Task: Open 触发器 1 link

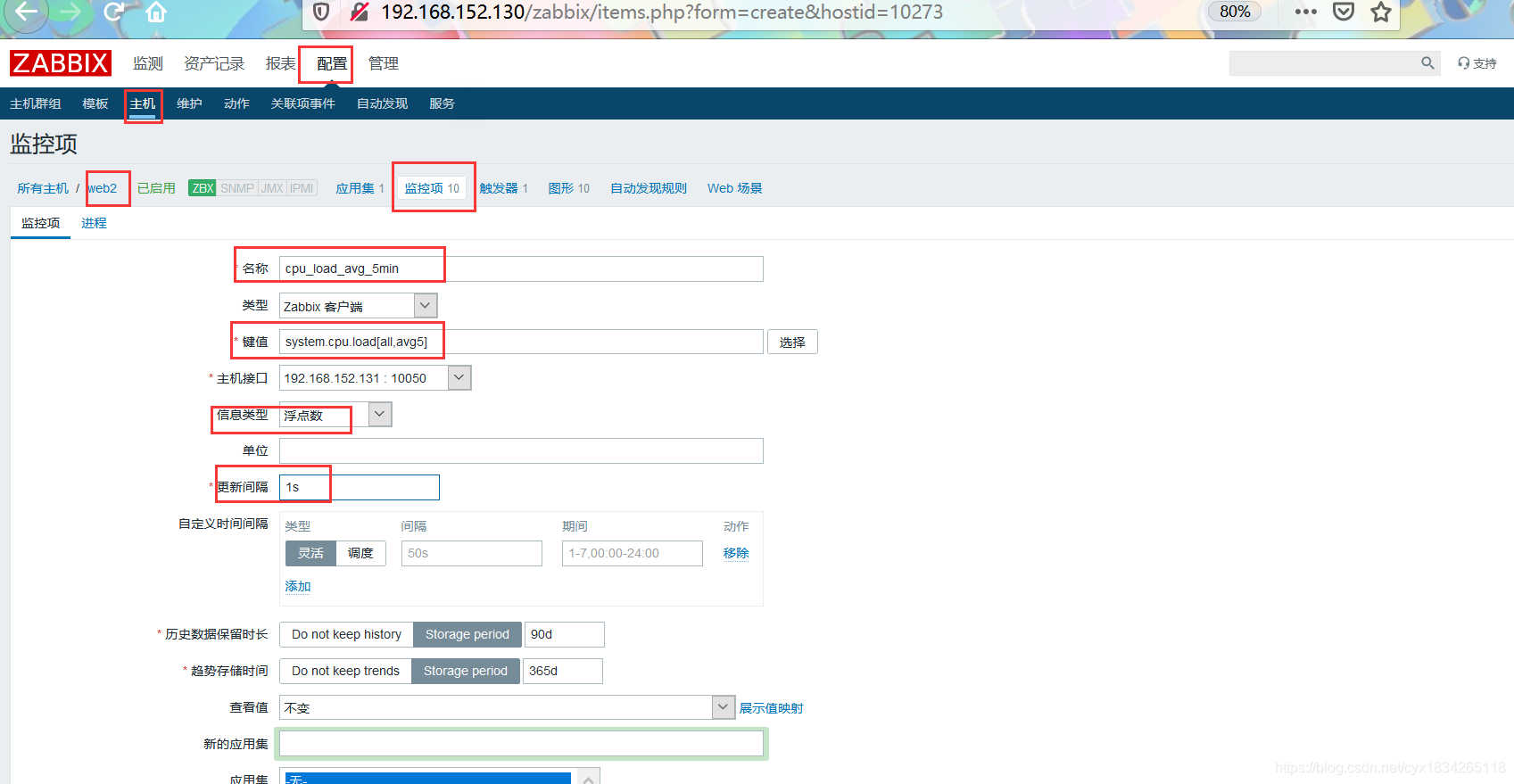Action: pos(504,188)
